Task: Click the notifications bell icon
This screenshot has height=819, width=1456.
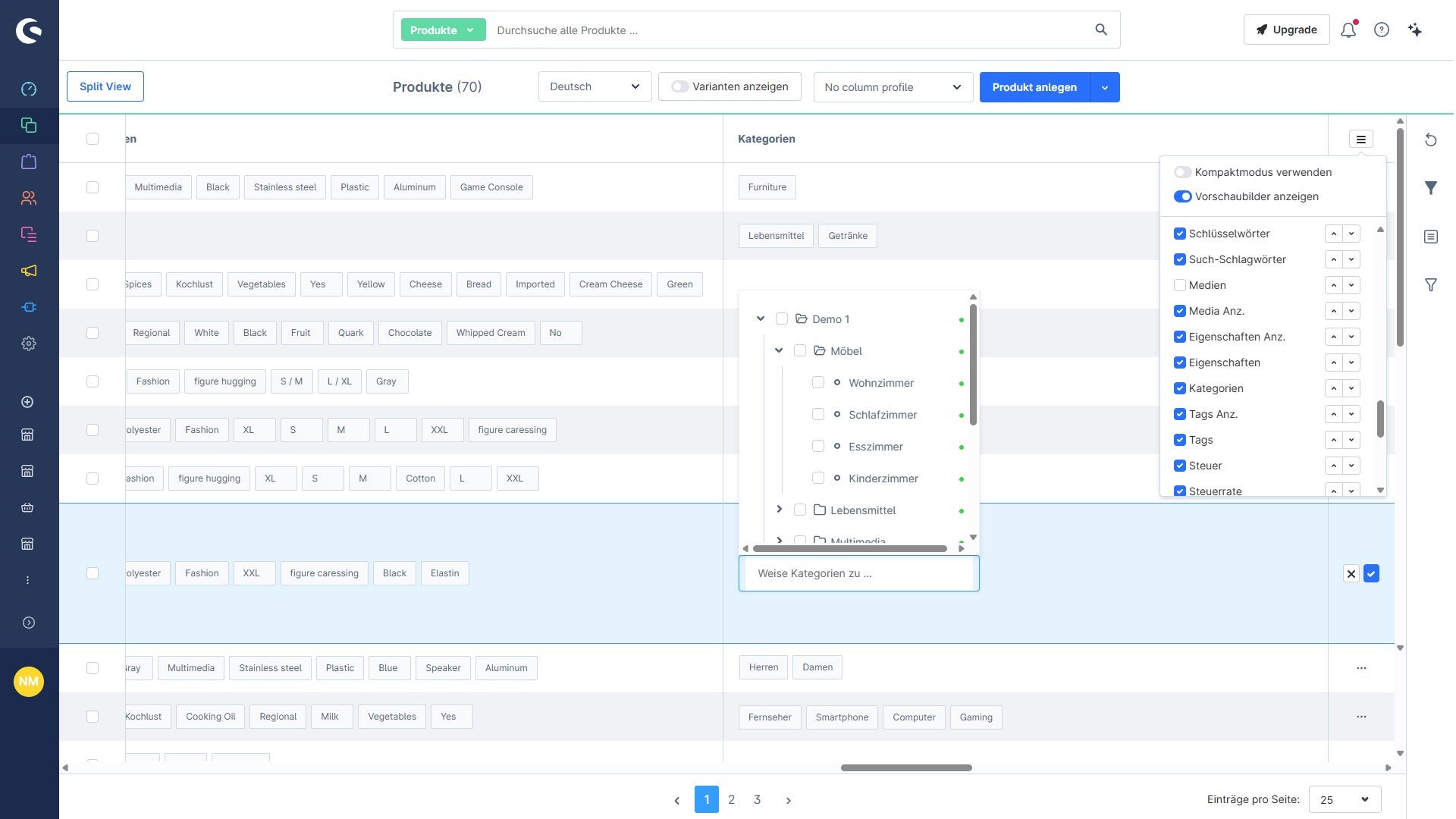Action: (x=1348, y=30)
